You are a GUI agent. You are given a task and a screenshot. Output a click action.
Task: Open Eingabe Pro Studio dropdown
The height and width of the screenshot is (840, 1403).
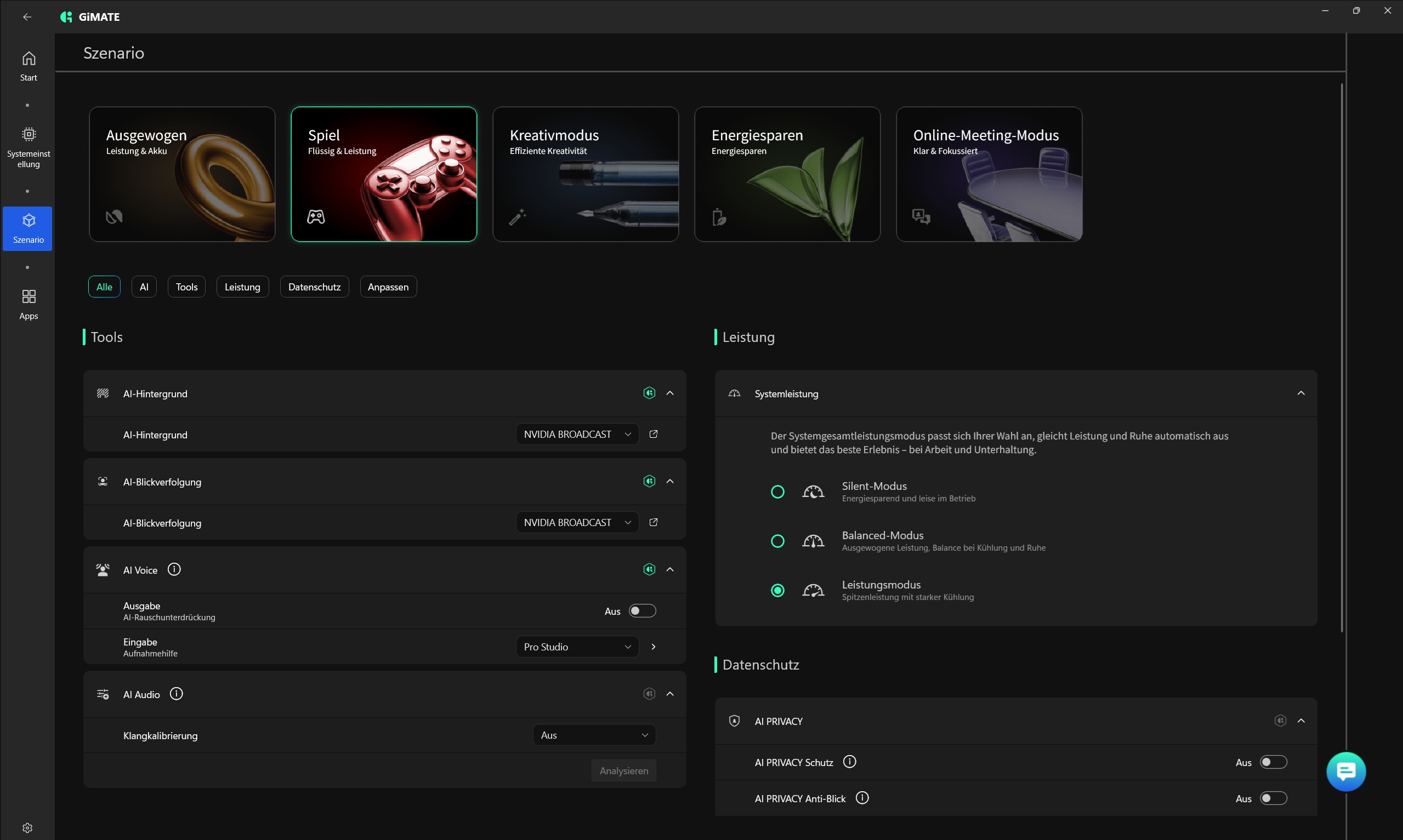click(x=577, y=647)
